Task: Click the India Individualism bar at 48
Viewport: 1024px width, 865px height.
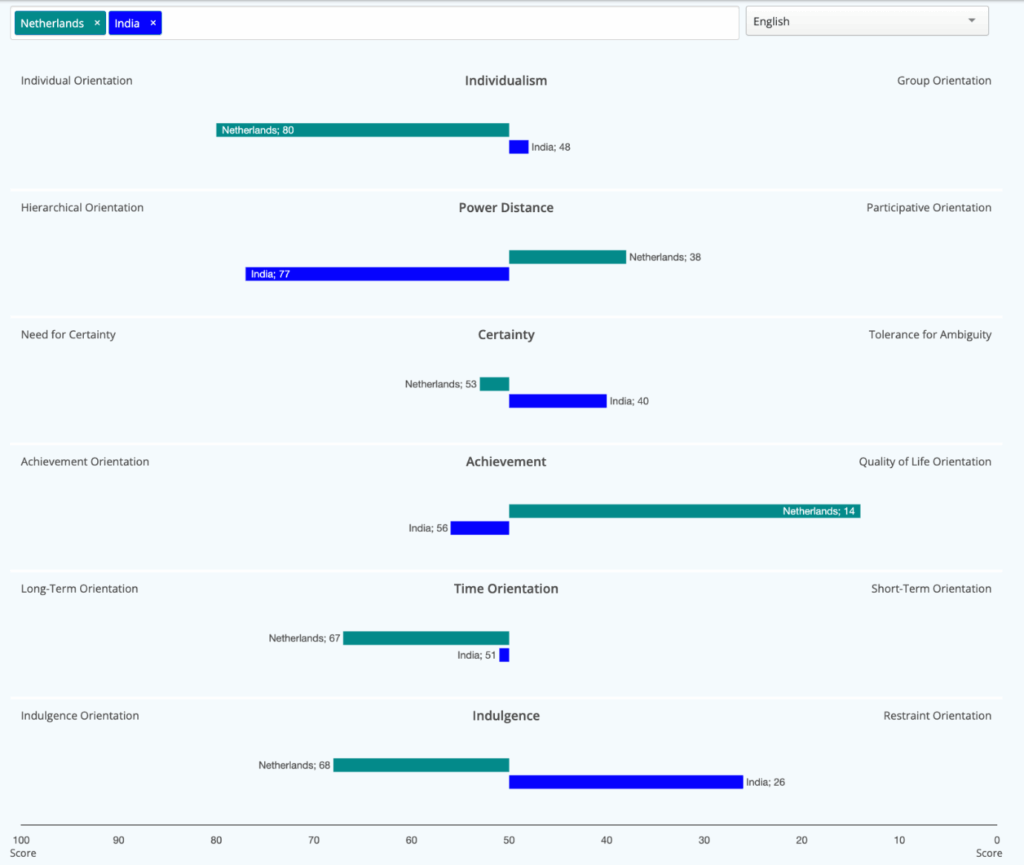Action: pos(519,147)
